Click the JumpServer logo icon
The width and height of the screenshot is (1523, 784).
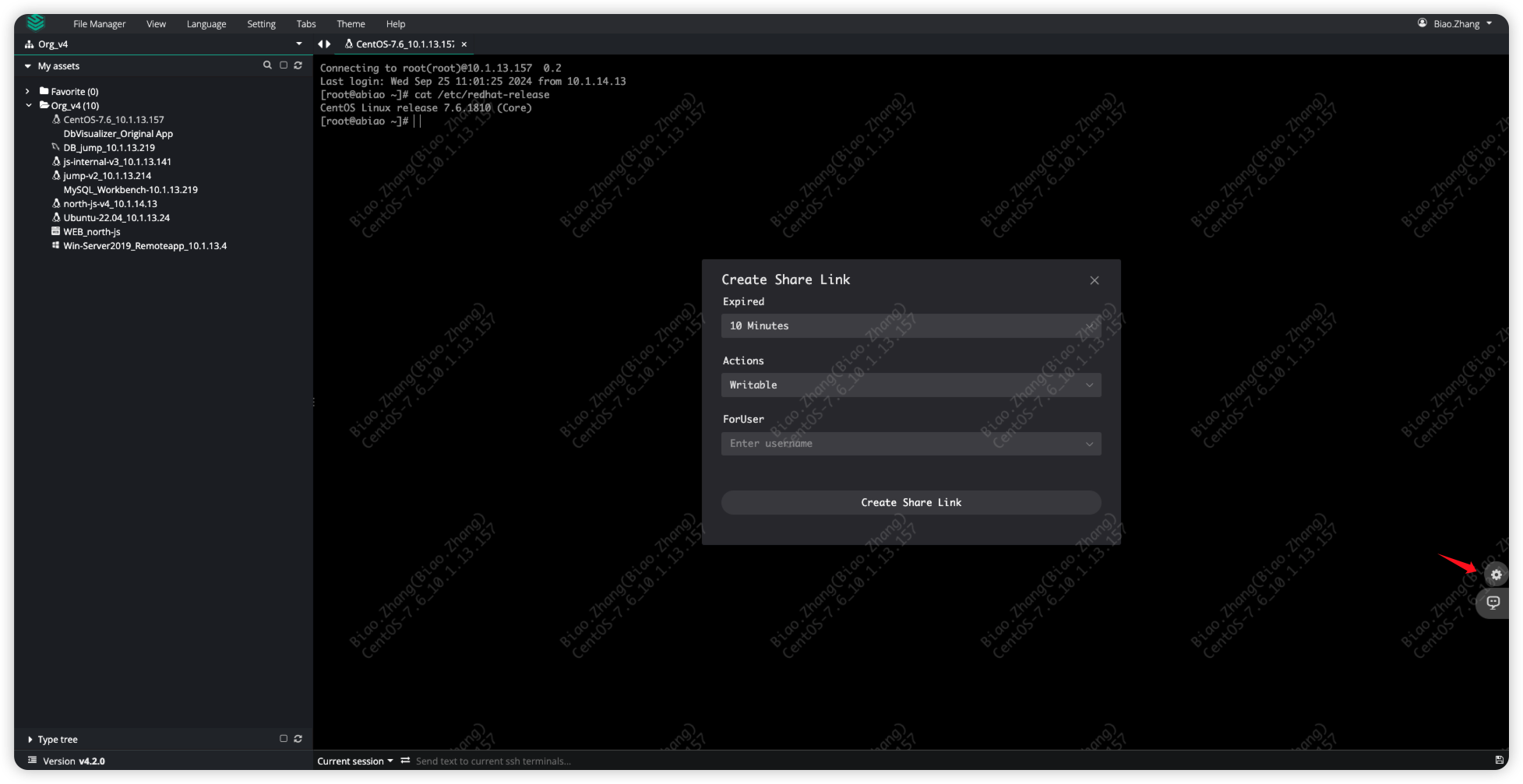pos(36,23)
